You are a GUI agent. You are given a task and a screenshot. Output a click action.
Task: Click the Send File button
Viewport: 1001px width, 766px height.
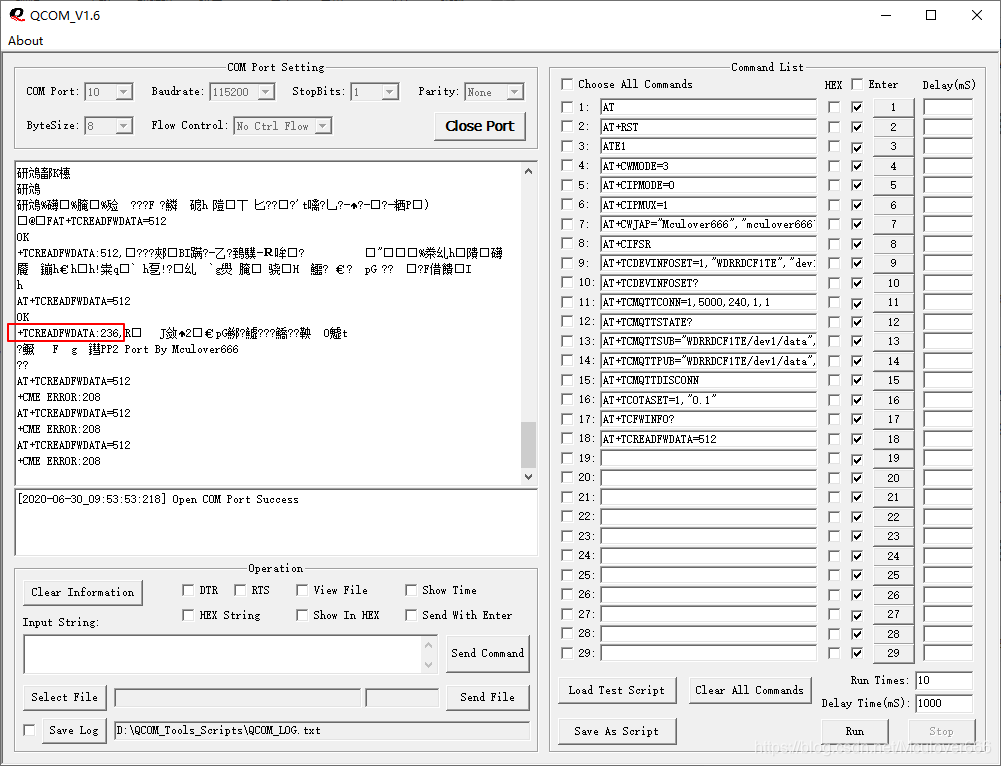pos(488,697)
